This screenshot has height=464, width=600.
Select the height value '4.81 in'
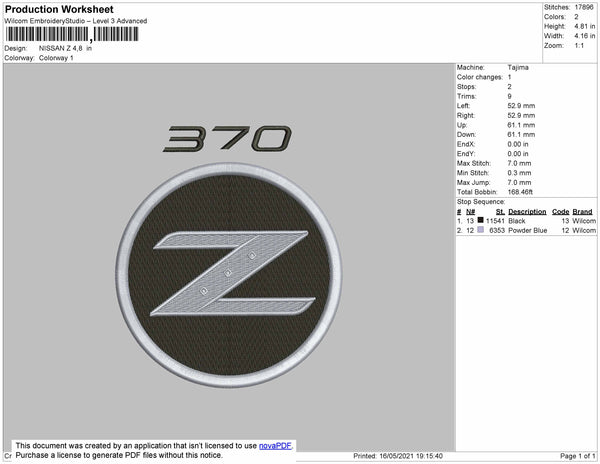pyautogui.click(x=585, y=26)
